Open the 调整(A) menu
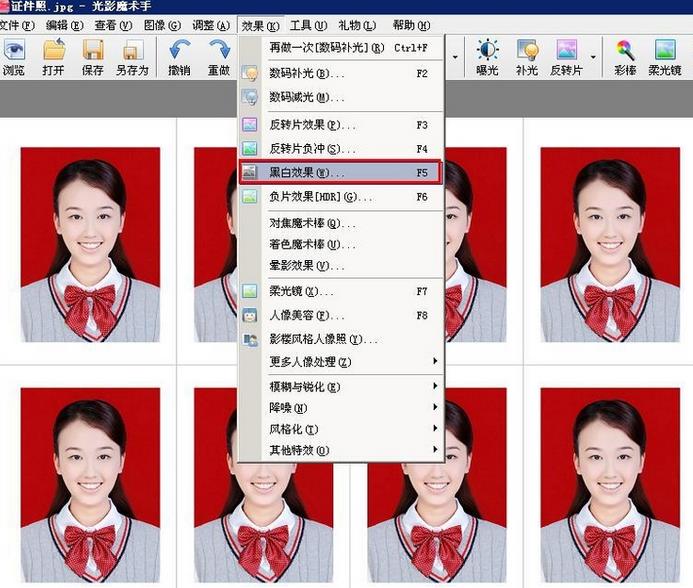This screenshot has height=588, width=693. coord(211,26)
